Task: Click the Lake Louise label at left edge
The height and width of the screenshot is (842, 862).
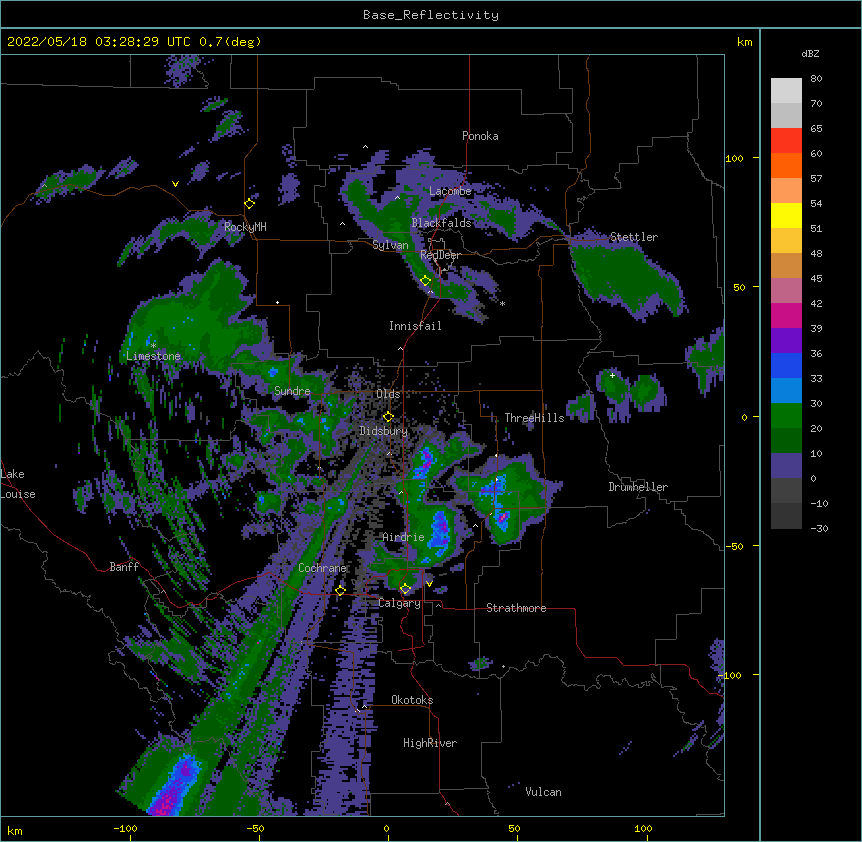Action: pyautogui.click(x=18, y=484)
